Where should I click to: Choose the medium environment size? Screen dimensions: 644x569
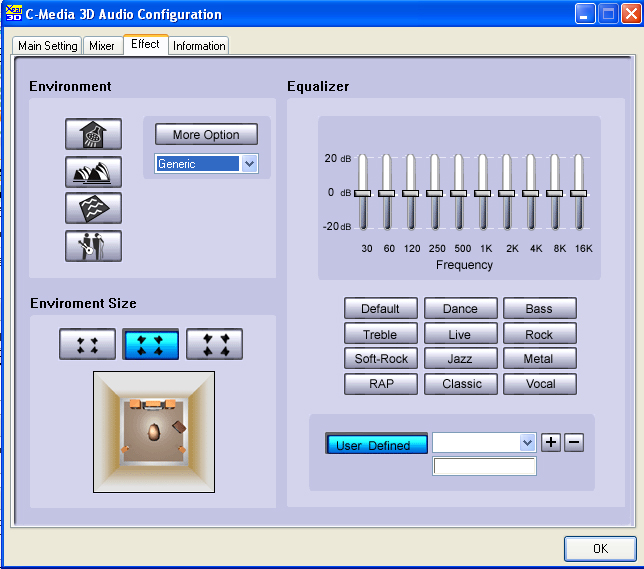pyautogui.click(x=151, y=344)
